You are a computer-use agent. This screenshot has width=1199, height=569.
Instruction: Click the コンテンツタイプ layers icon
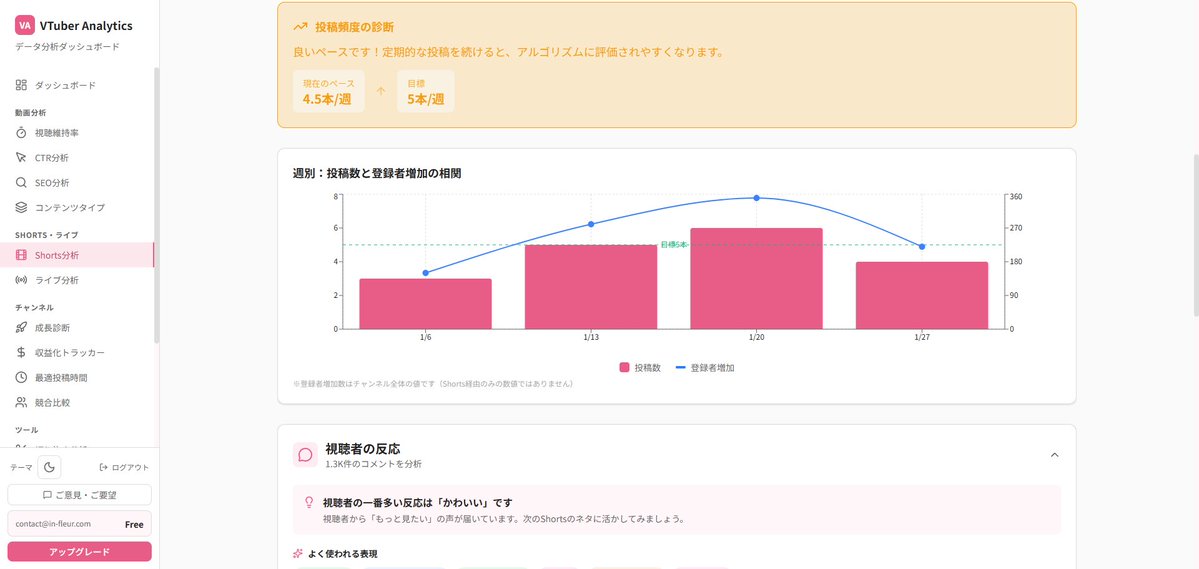[x=21, y=207]
